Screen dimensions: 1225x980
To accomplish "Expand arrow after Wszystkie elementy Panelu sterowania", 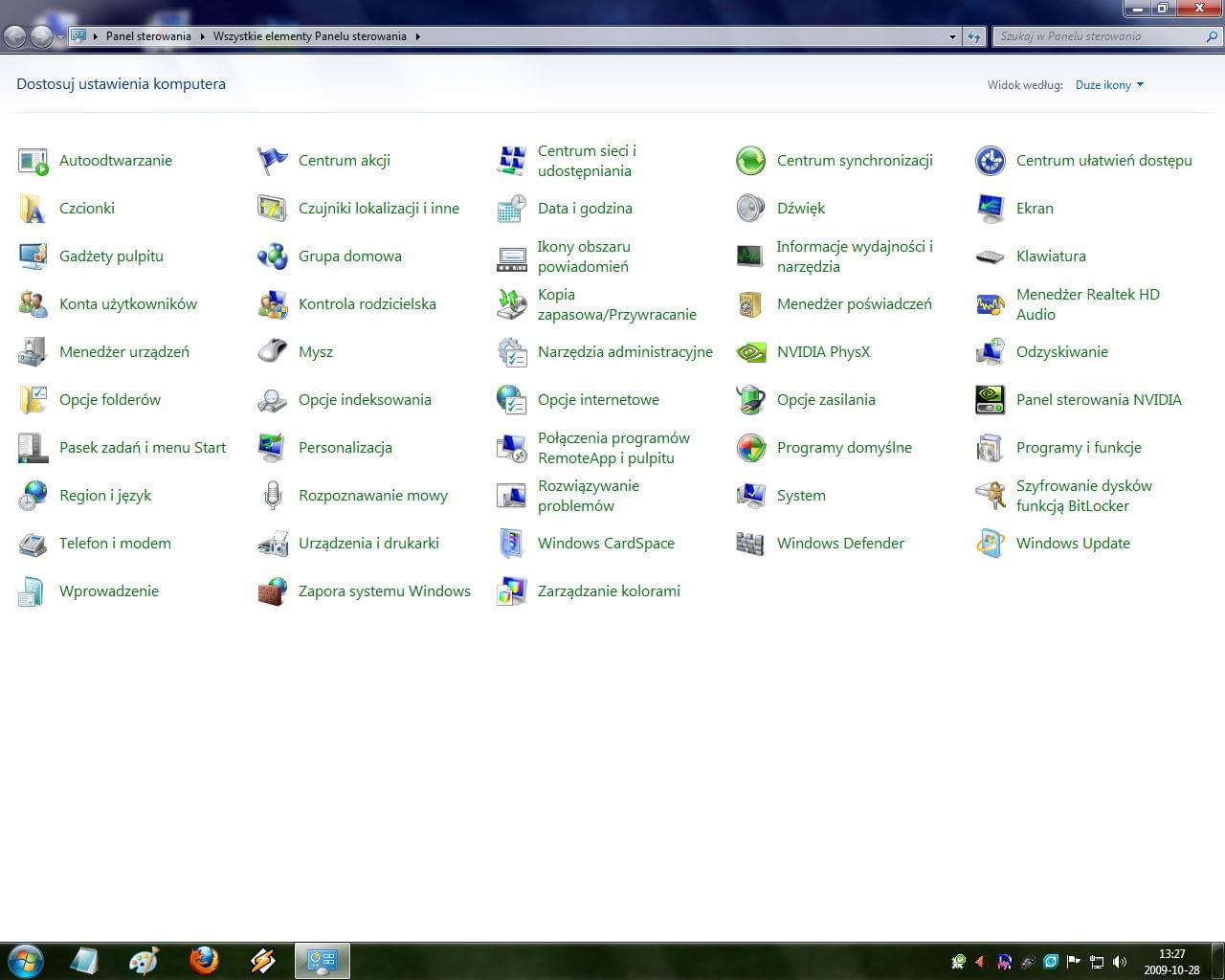I will pyautogui.click(x=417, y=36).
